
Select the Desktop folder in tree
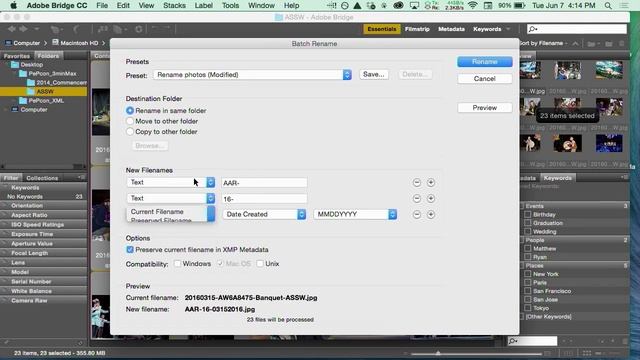point(31,64)
